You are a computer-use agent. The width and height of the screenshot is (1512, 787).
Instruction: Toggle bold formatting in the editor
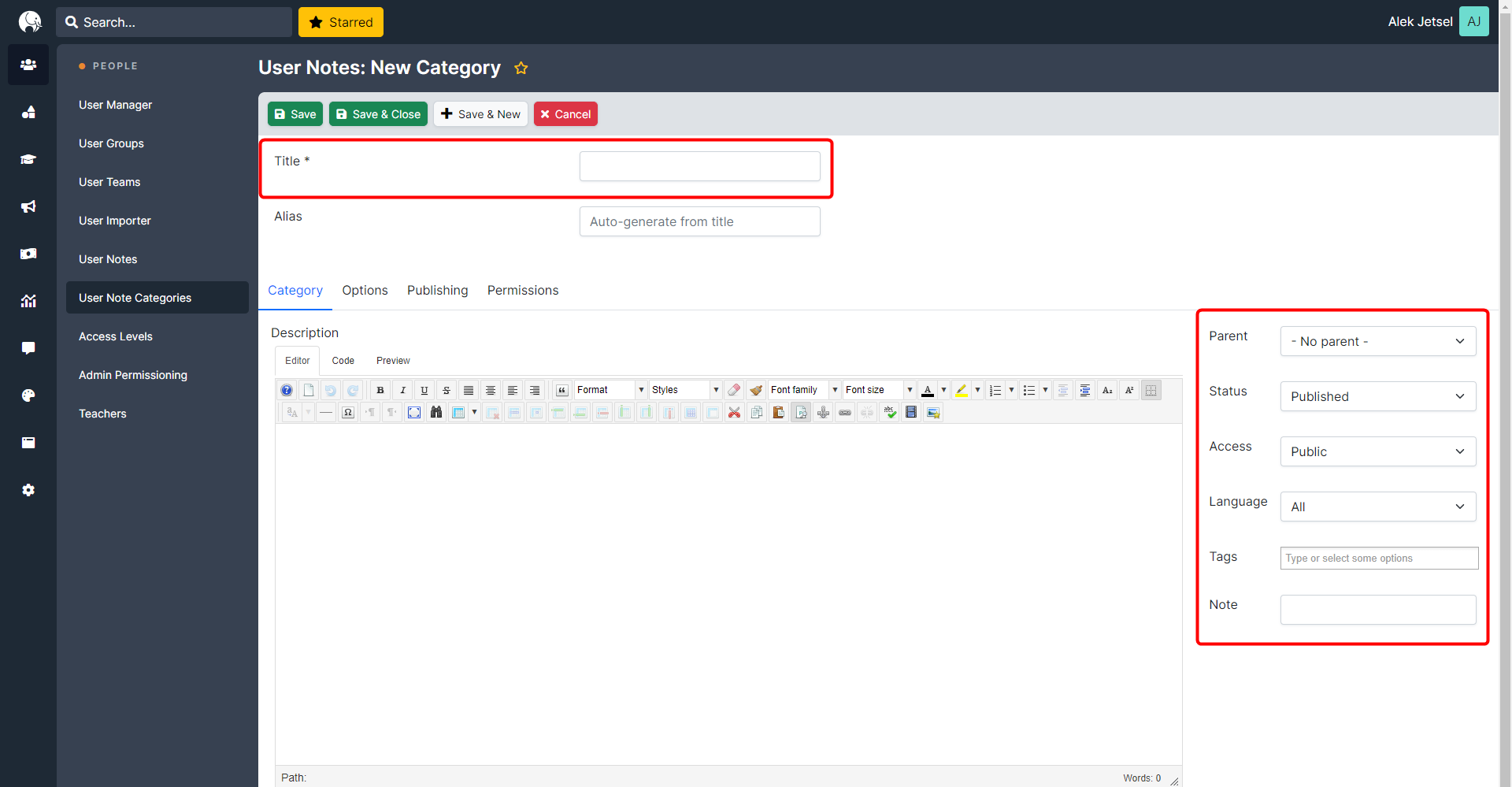coord(380,390)
